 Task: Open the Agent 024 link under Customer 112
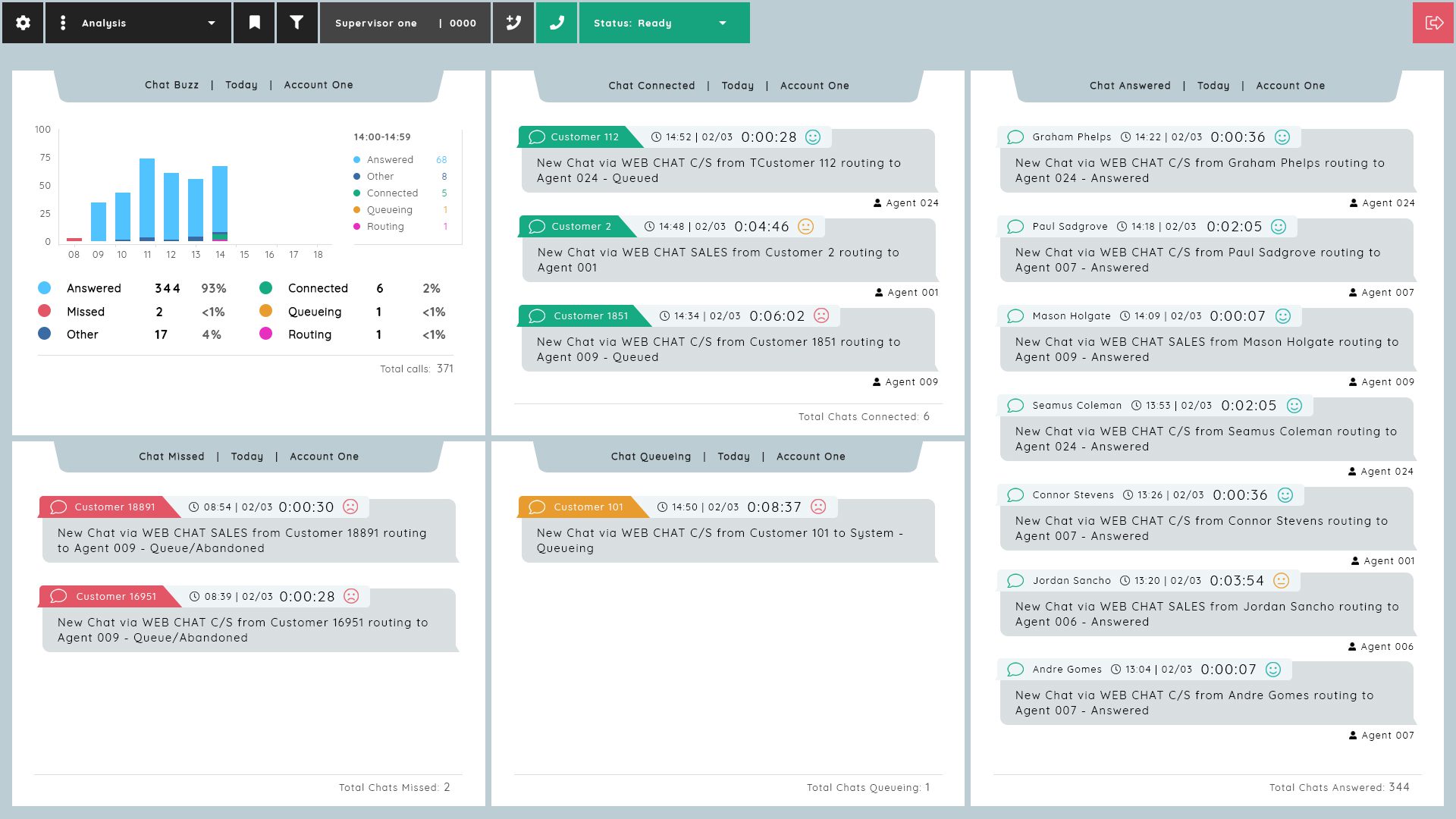(906, 202)
